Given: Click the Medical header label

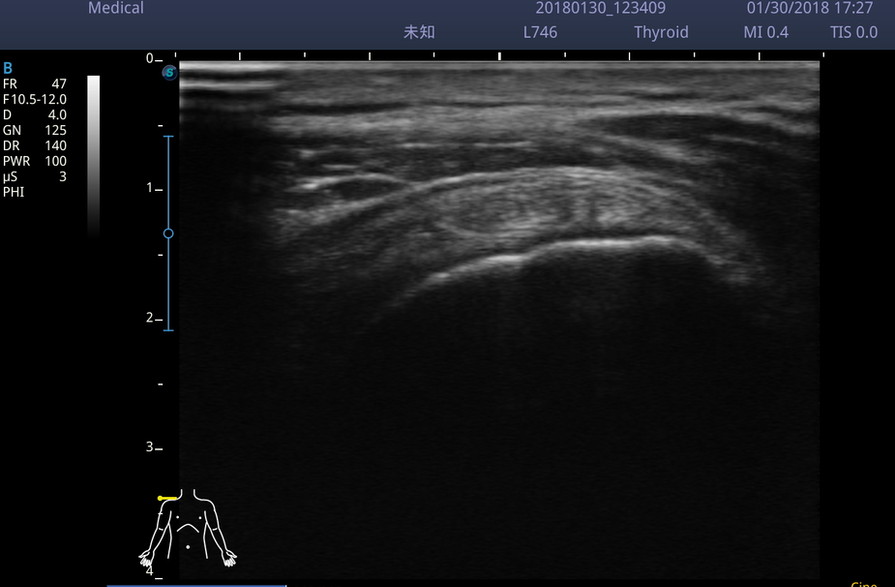Looking at the screenshot, I should 115,8.
